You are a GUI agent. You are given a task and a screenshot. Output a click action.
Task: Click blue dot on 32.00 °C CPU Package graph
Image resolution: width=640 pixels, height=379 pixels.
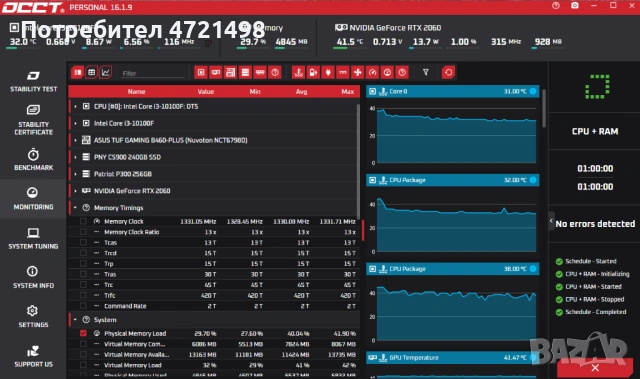[x=533, y=180]
